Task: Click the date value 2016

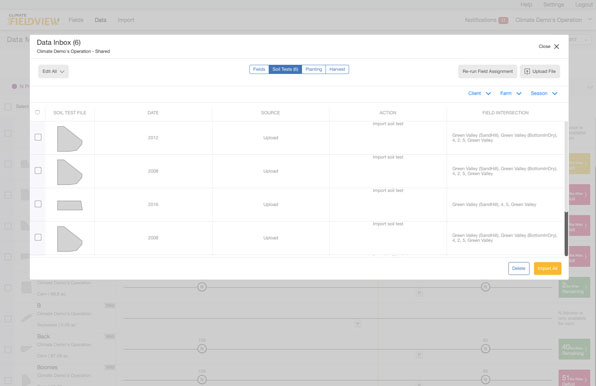Action: (x=153, y=204)
